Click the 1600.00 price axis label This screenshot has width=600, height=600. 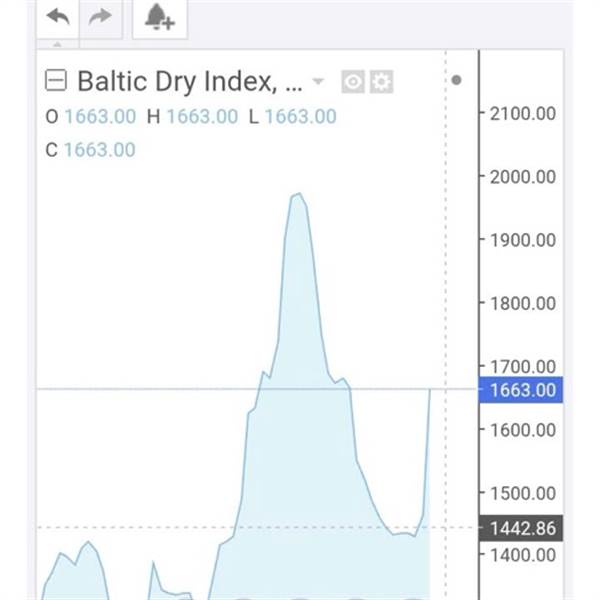(x=523, y=430)
